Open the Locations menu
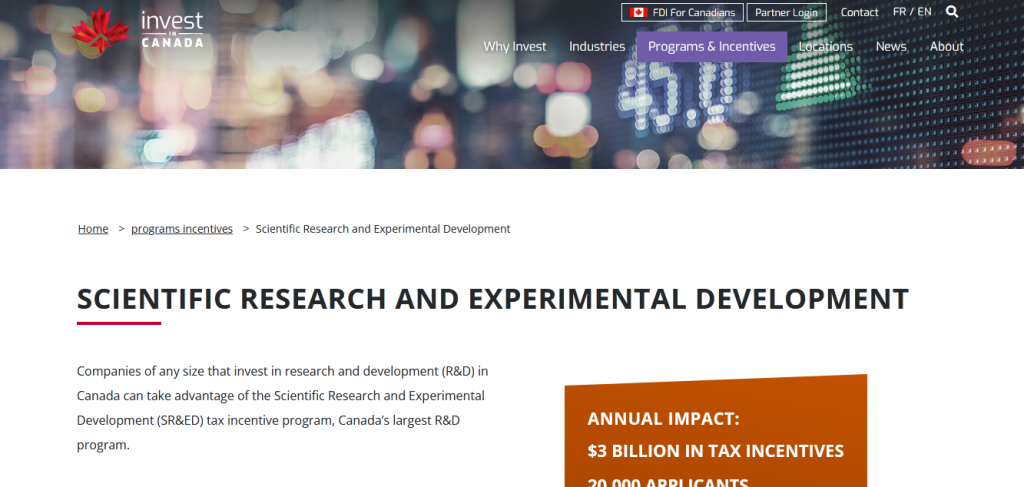This screenshot has width=1024, height=487. pyautogui.click(x=825, y=46)
